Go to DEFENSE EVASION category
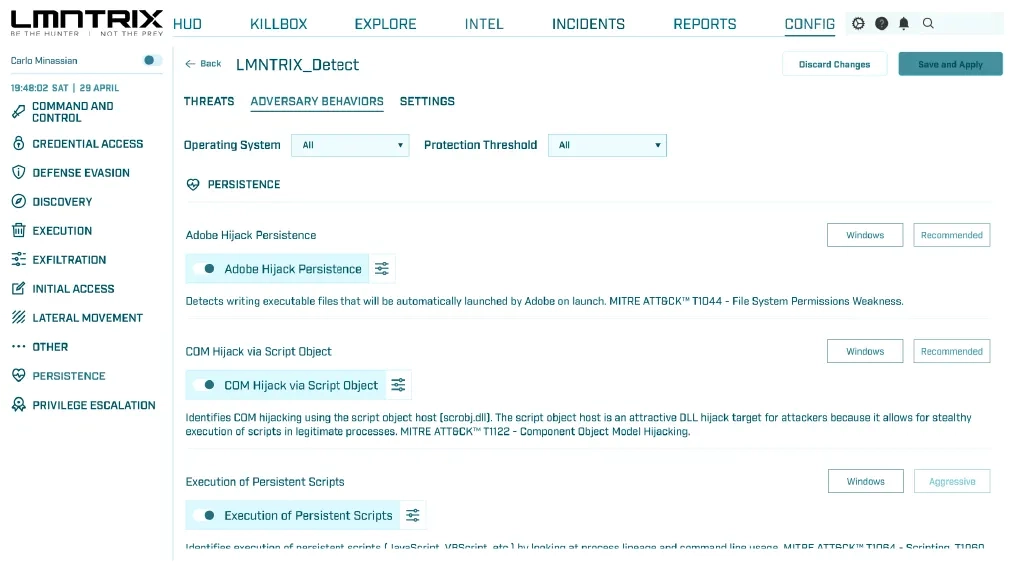 (x=81, y=172)
